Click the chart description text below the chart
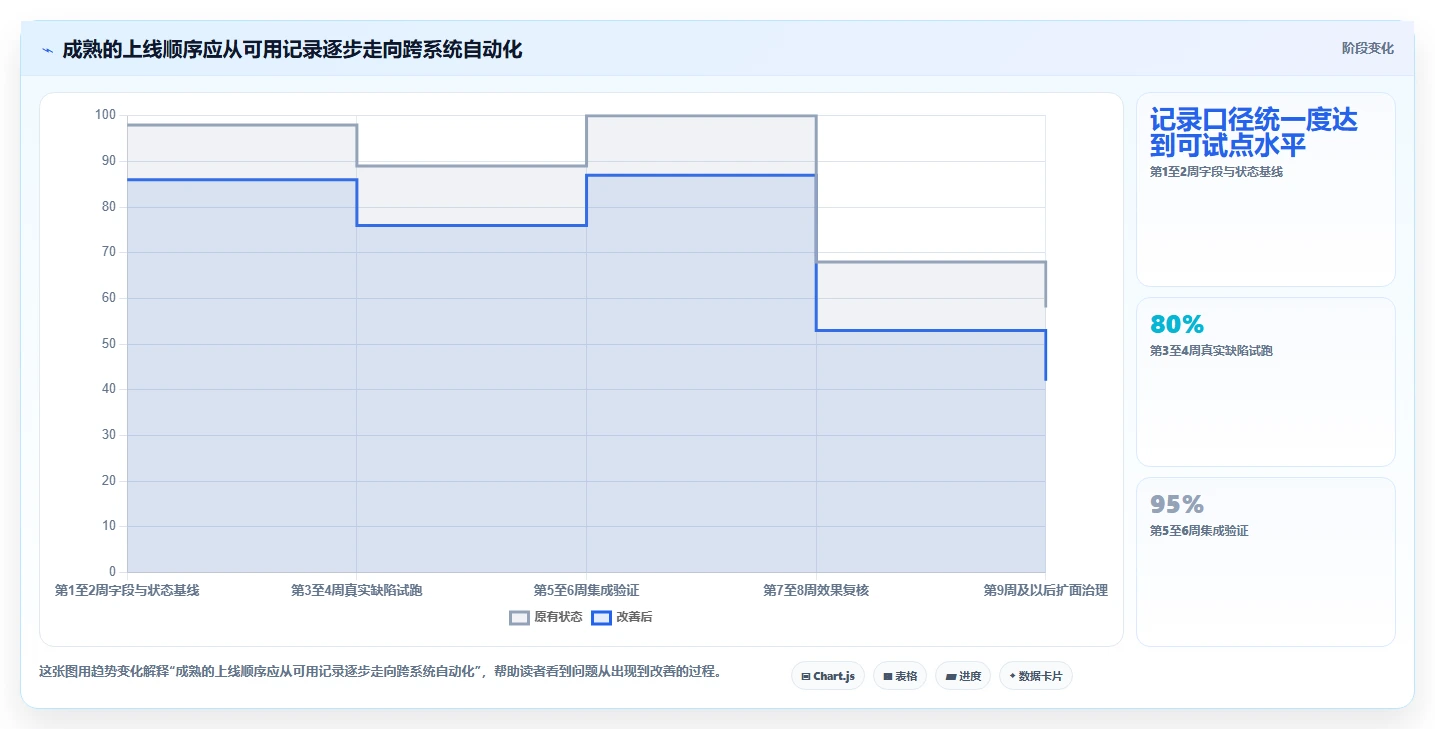 tap(380, 672)
